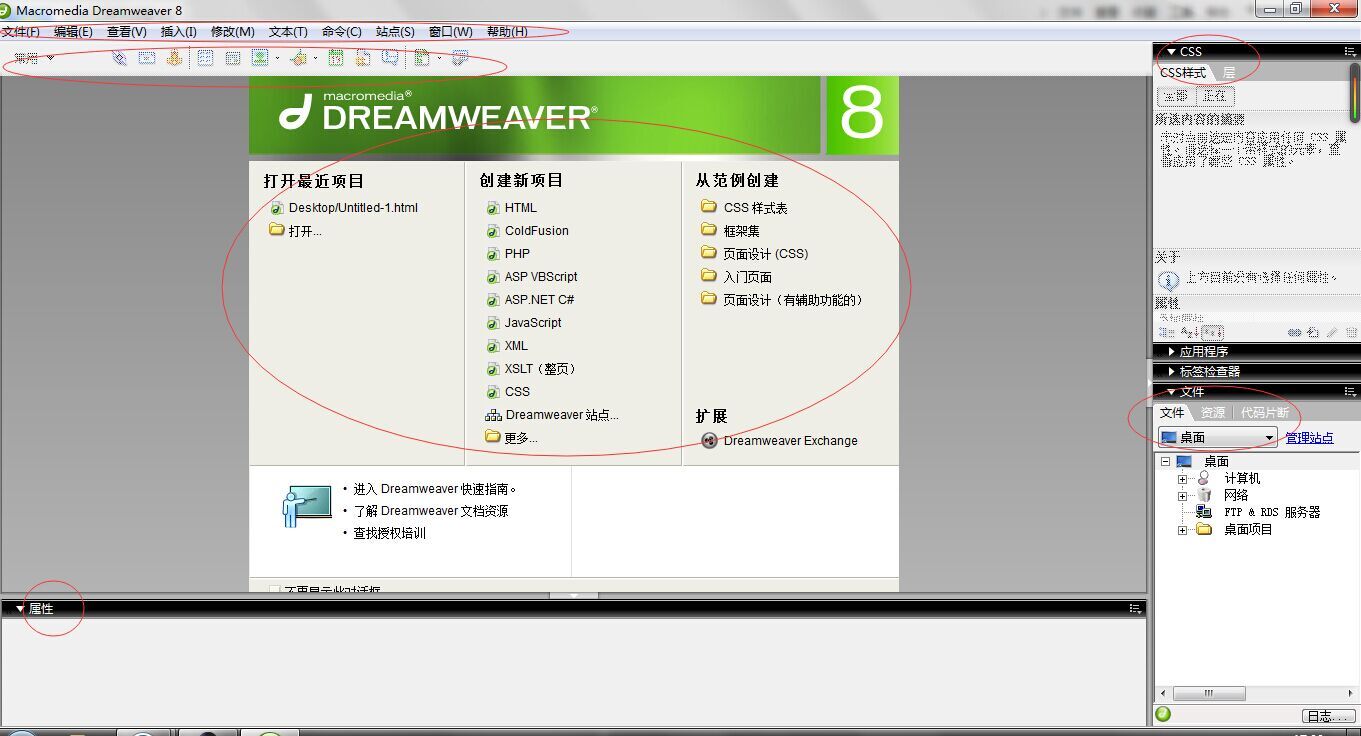Expand the 标签检查器 panel group
Image resolution: width=1361 pixels, height=736 pixels.
1171,372
